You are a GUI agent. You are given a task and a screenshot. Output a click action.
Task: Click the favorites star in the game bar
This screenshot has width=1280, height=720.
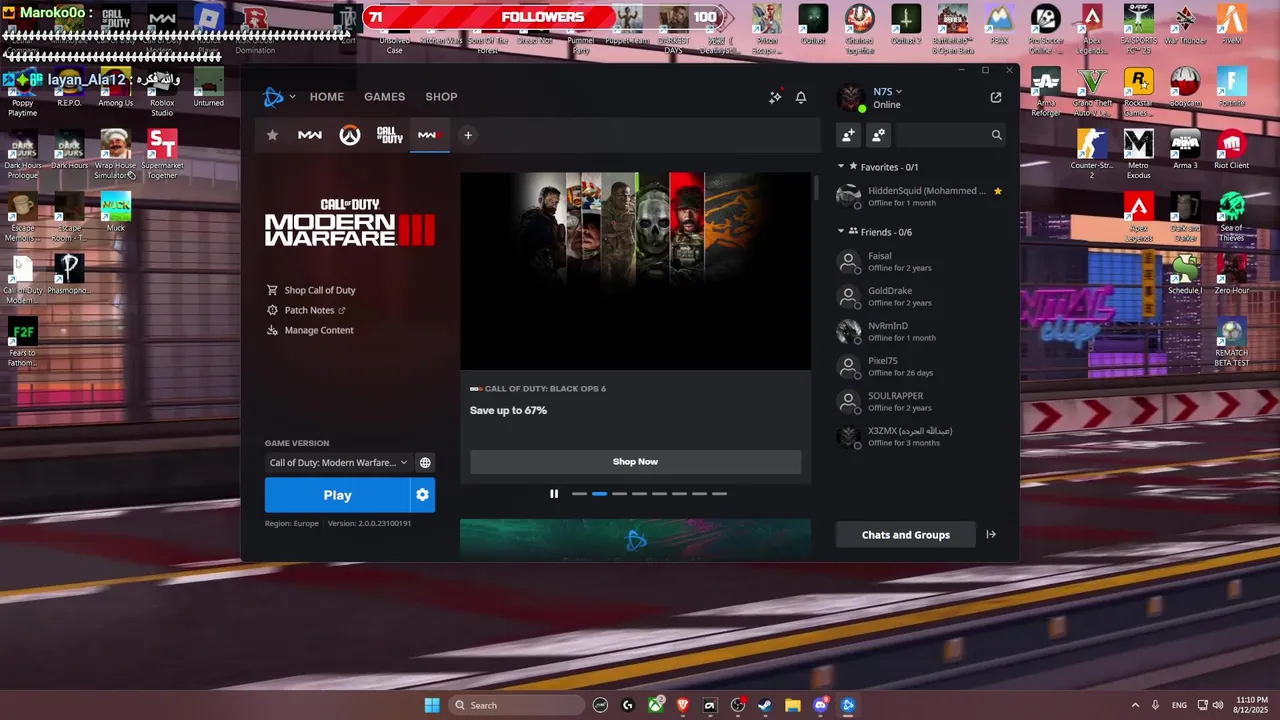(272, 135)
